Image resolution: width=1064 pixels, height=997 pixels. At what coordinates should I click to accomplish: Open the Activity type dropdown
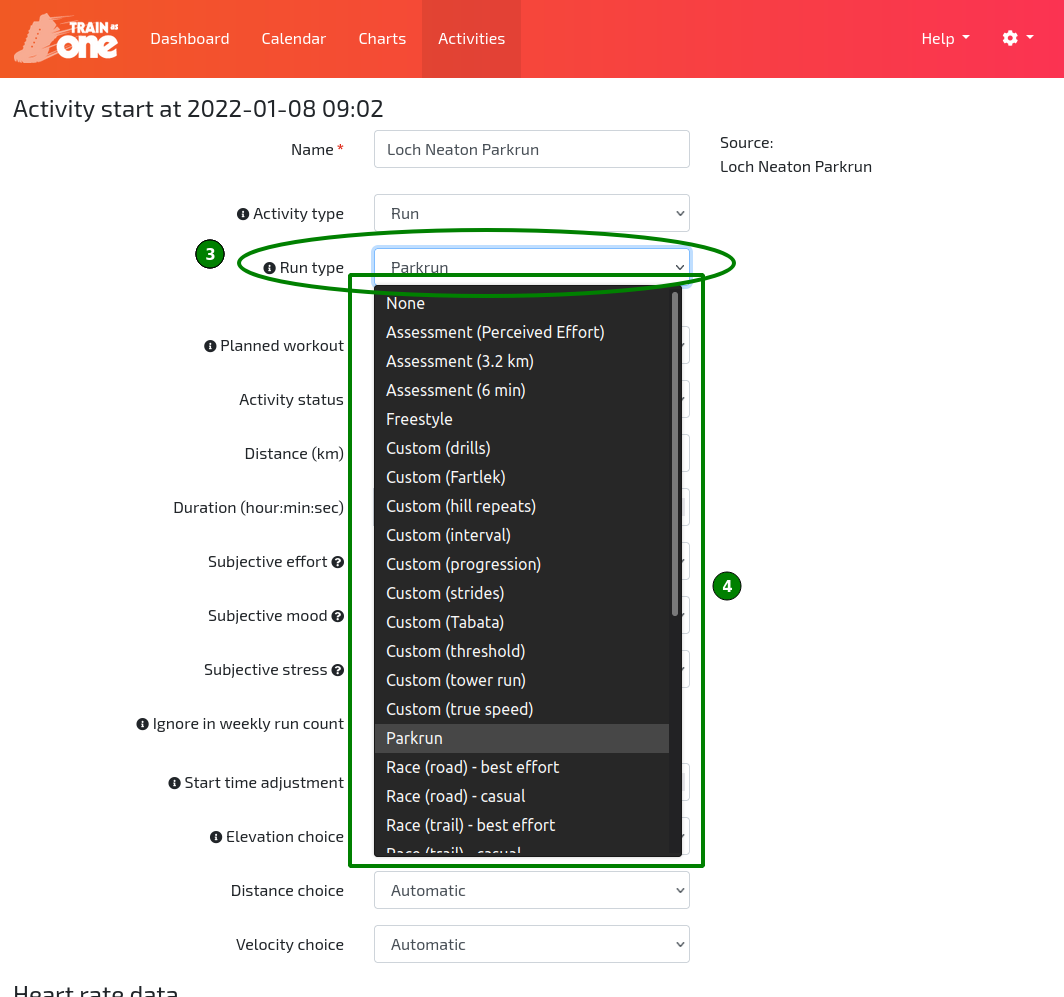[531, 213]
